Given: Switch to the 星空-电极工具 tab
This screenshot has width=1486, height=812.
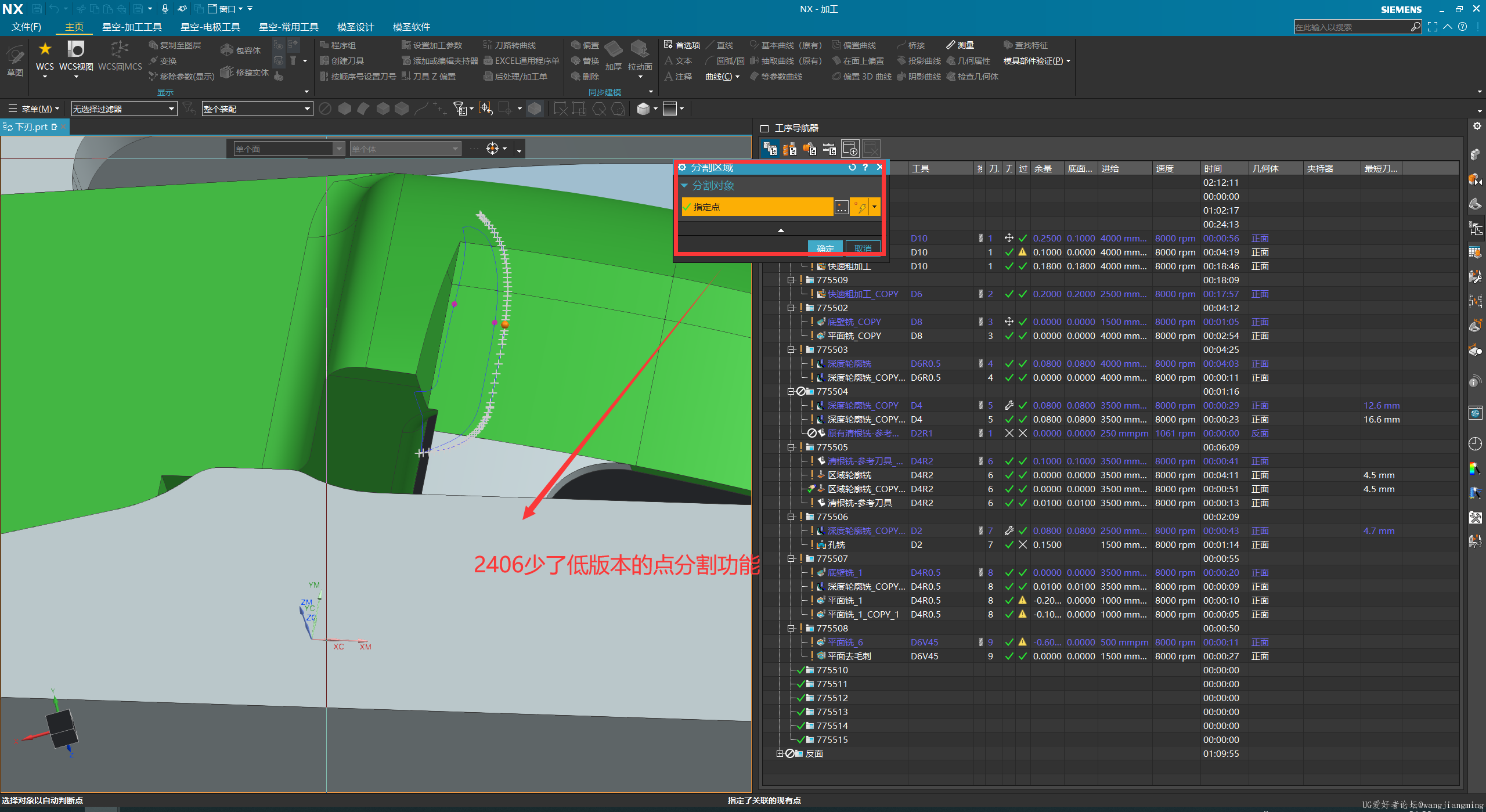Looking at the screenshot, I should click(x=210, y=27).
